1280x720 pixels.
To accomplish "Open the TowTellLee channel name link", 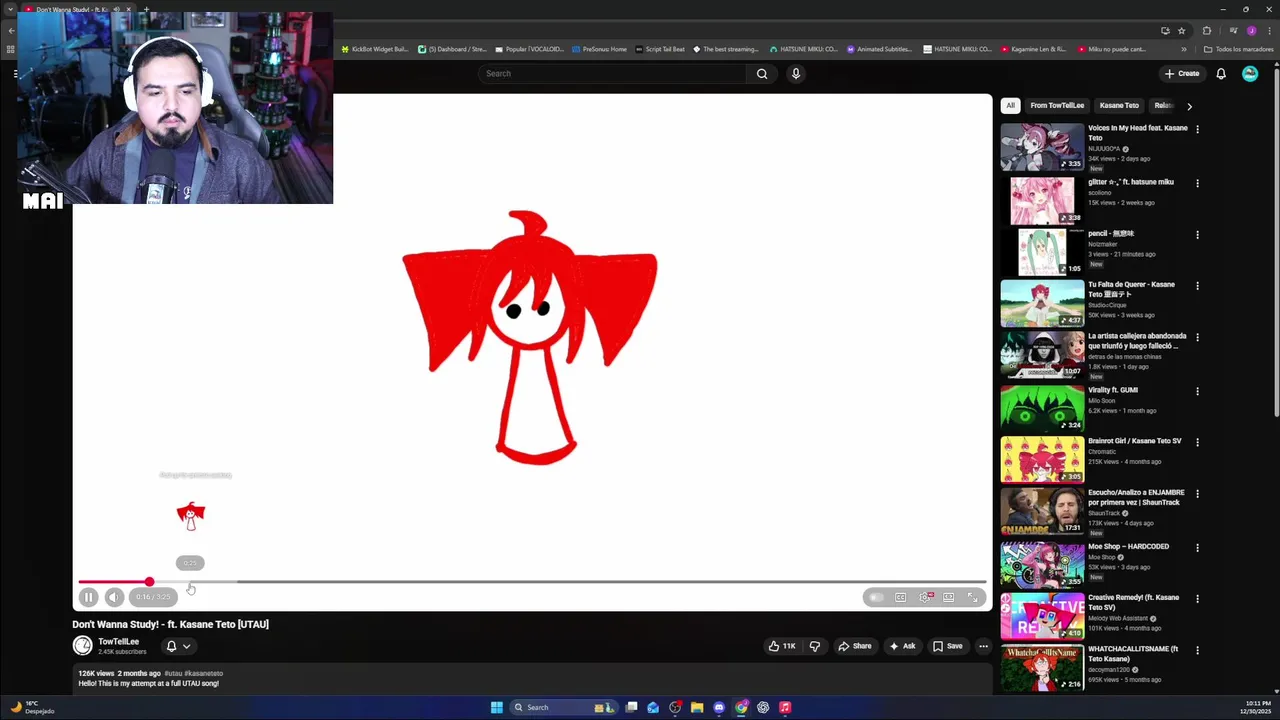I will click(x=118, y=642).
